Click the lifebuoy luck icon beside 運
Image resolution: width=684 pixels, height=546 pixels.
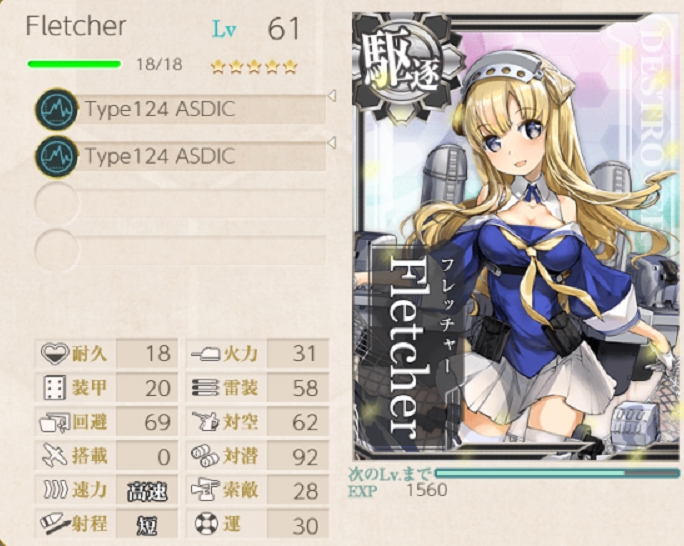(206, 525)
